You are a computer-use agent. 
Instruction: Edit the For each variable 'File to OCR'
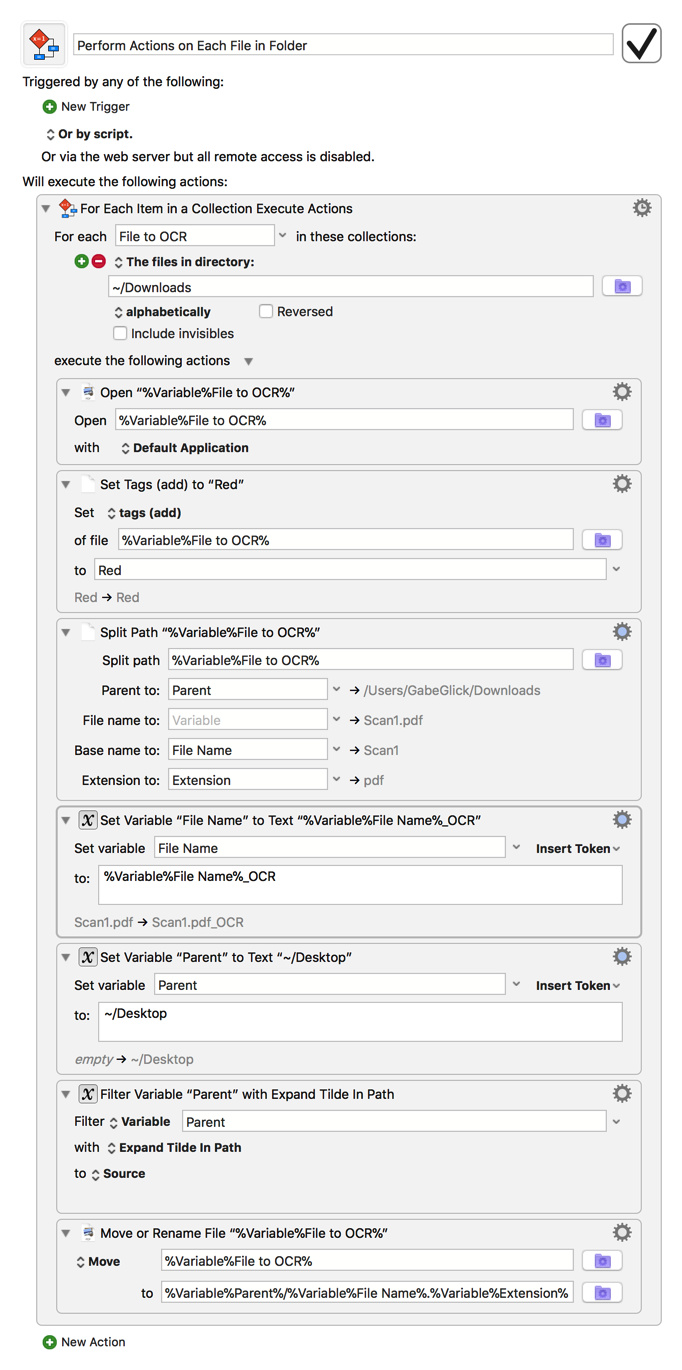[x=194, y=236]
